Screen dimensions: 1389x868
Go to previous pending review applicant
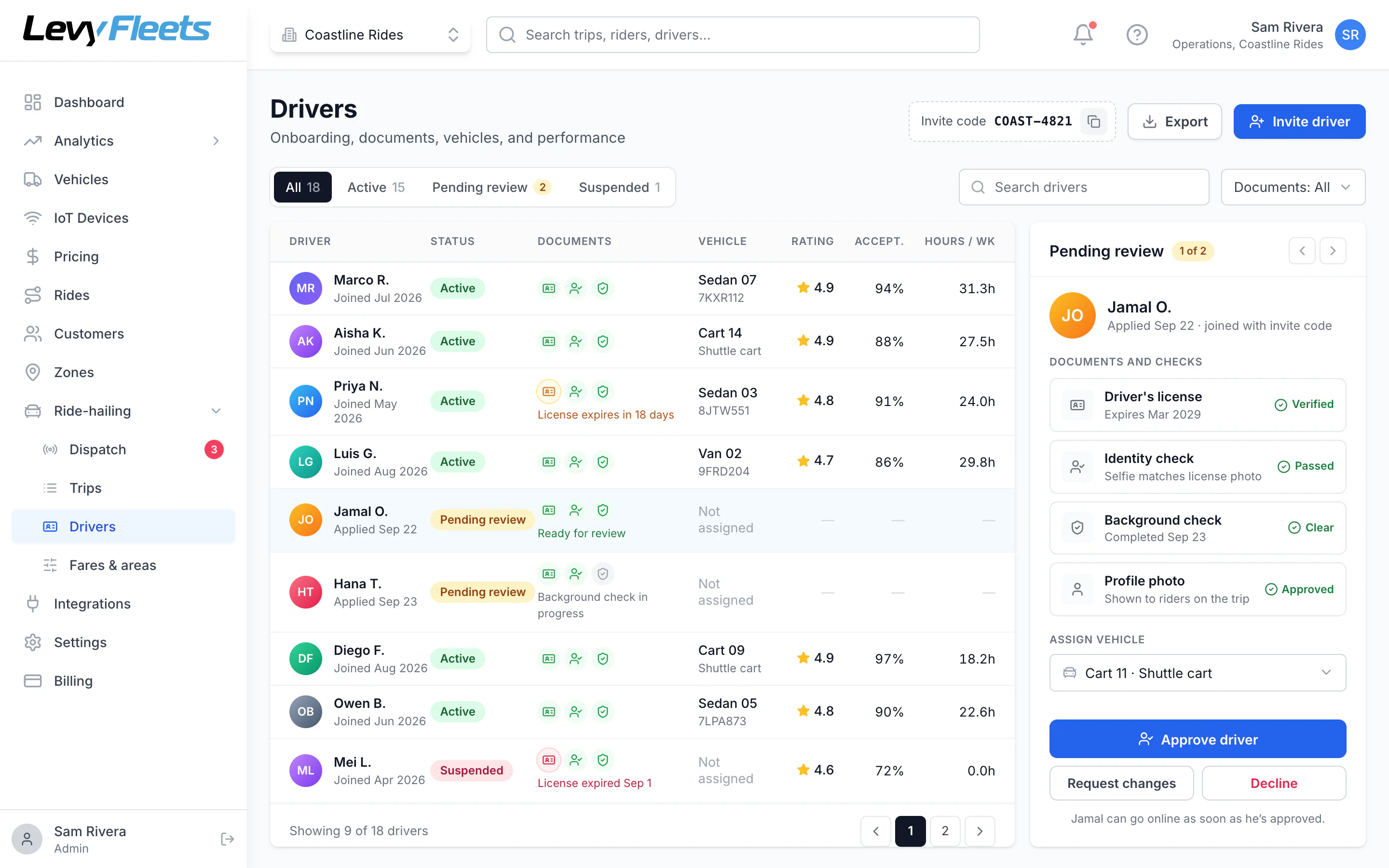click(1302, 251)
